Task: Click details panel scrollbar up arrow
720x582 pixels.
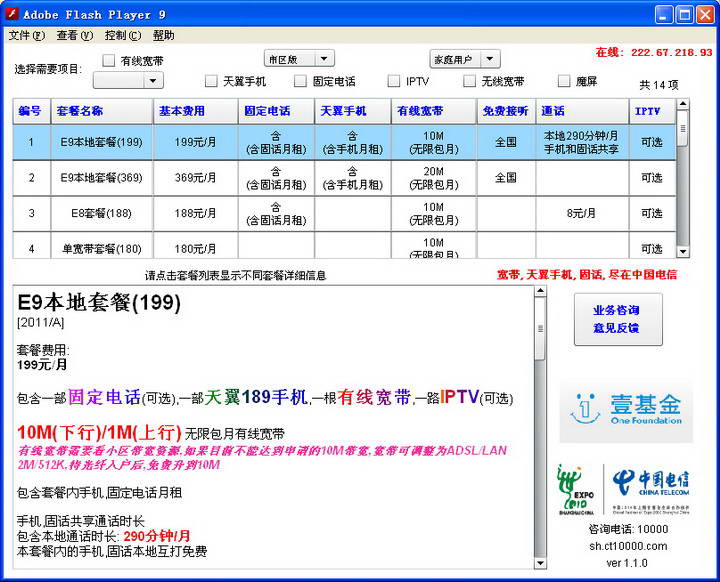Action: click(x=540, y=291)
